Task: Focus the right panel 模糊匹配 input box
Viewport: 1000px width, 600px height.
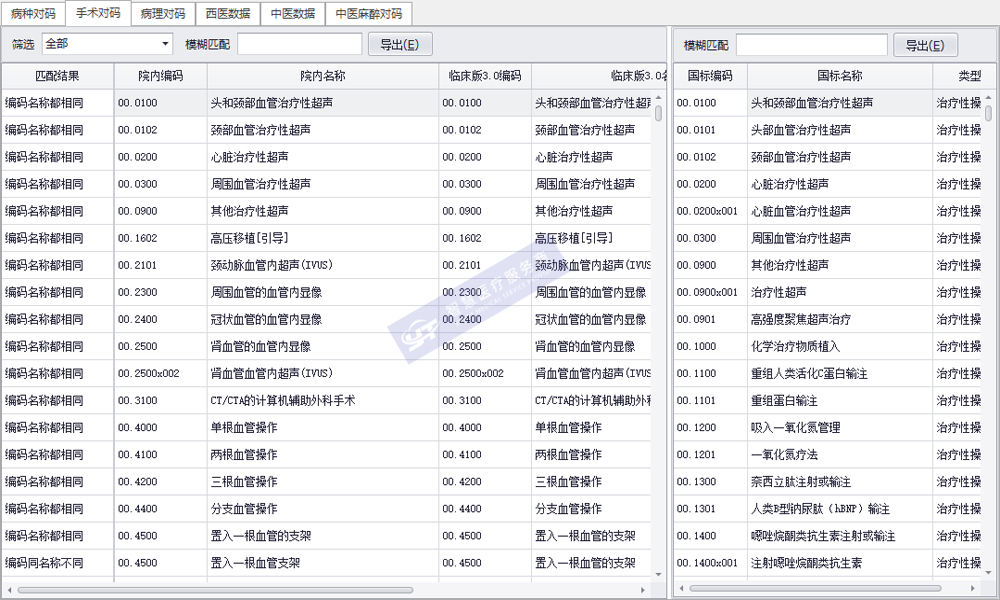Action: (x=811, y=45)
